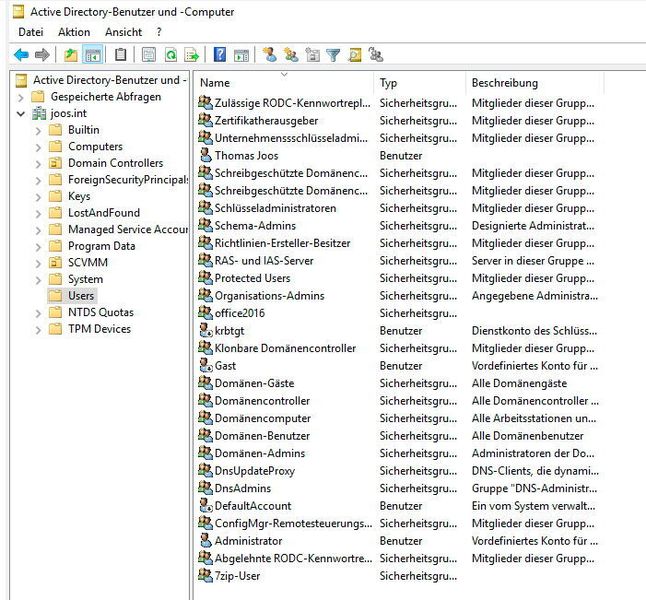Click the Add to group toolbar icon
The width and height of the screenshot is (646, 600).
tap(376, 54)
